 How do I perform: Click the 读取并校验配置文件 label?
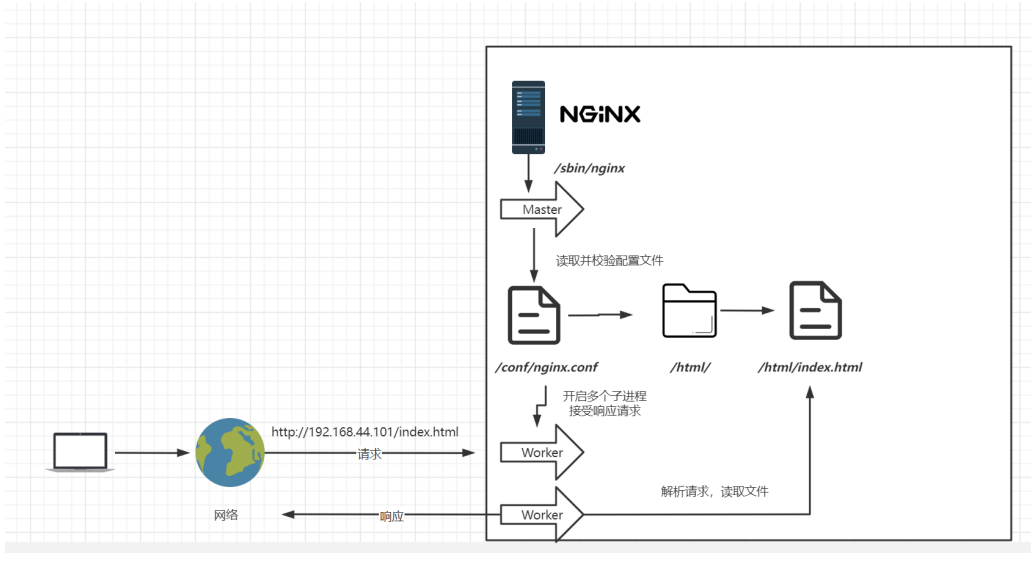tap(610, 260)
